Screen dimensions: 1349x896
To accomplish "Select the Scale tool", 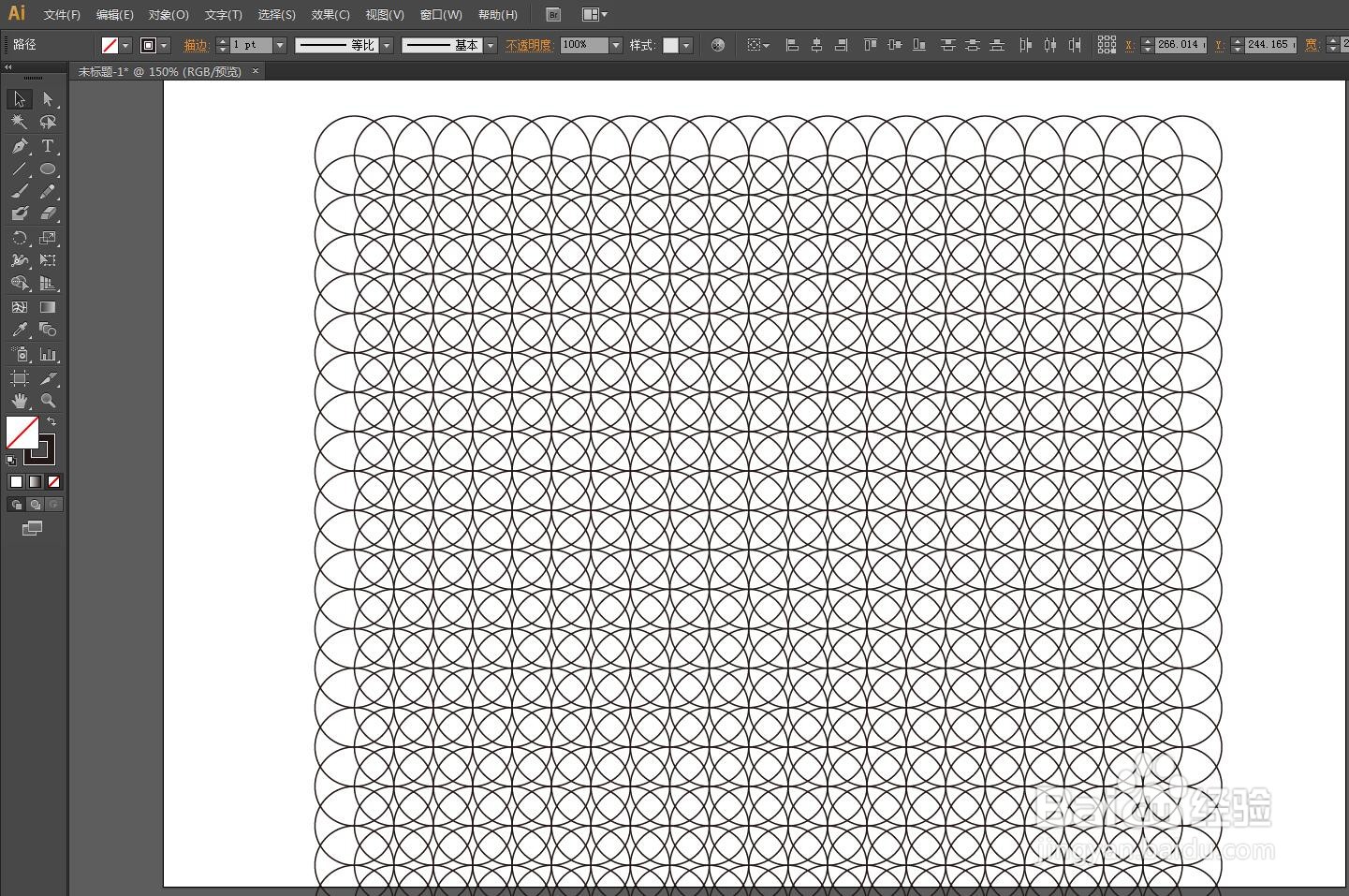I will [48, 238].
